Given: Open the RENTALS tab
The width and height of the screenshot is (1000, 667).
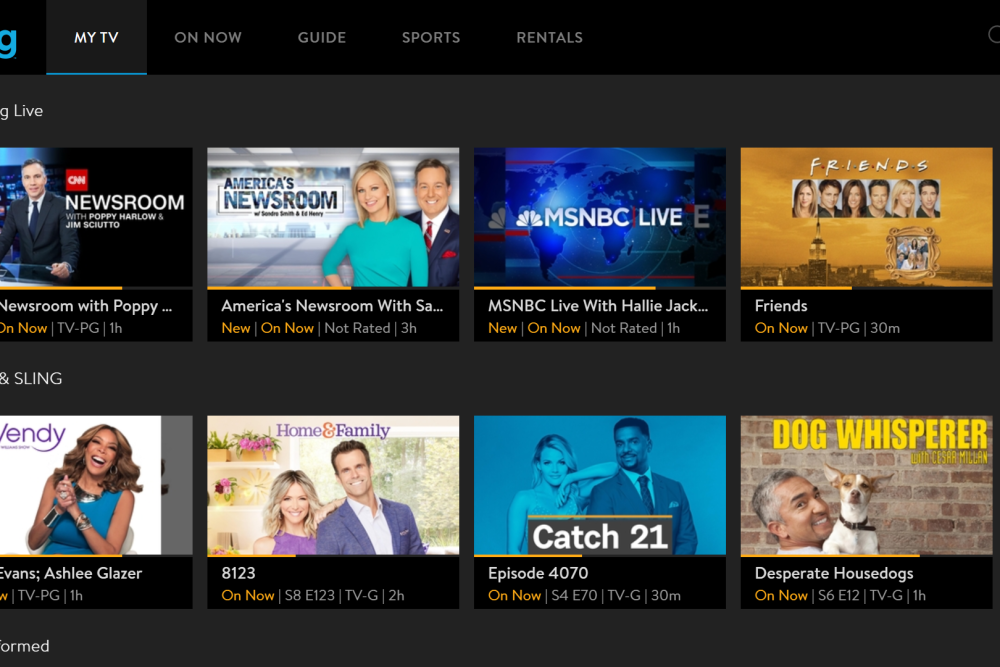Looking at the screenshot, I should (550, 38).
